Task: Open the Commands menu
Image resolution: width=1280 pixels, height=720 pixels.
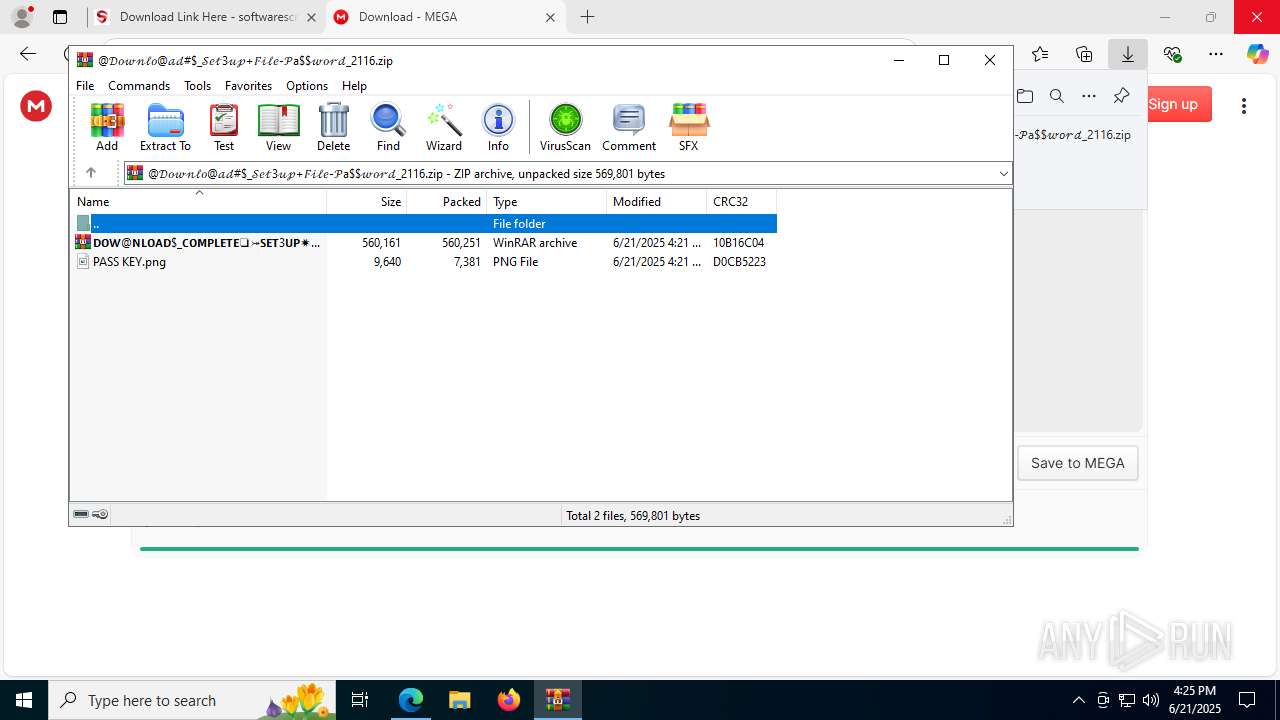Action: click(139, 86)
